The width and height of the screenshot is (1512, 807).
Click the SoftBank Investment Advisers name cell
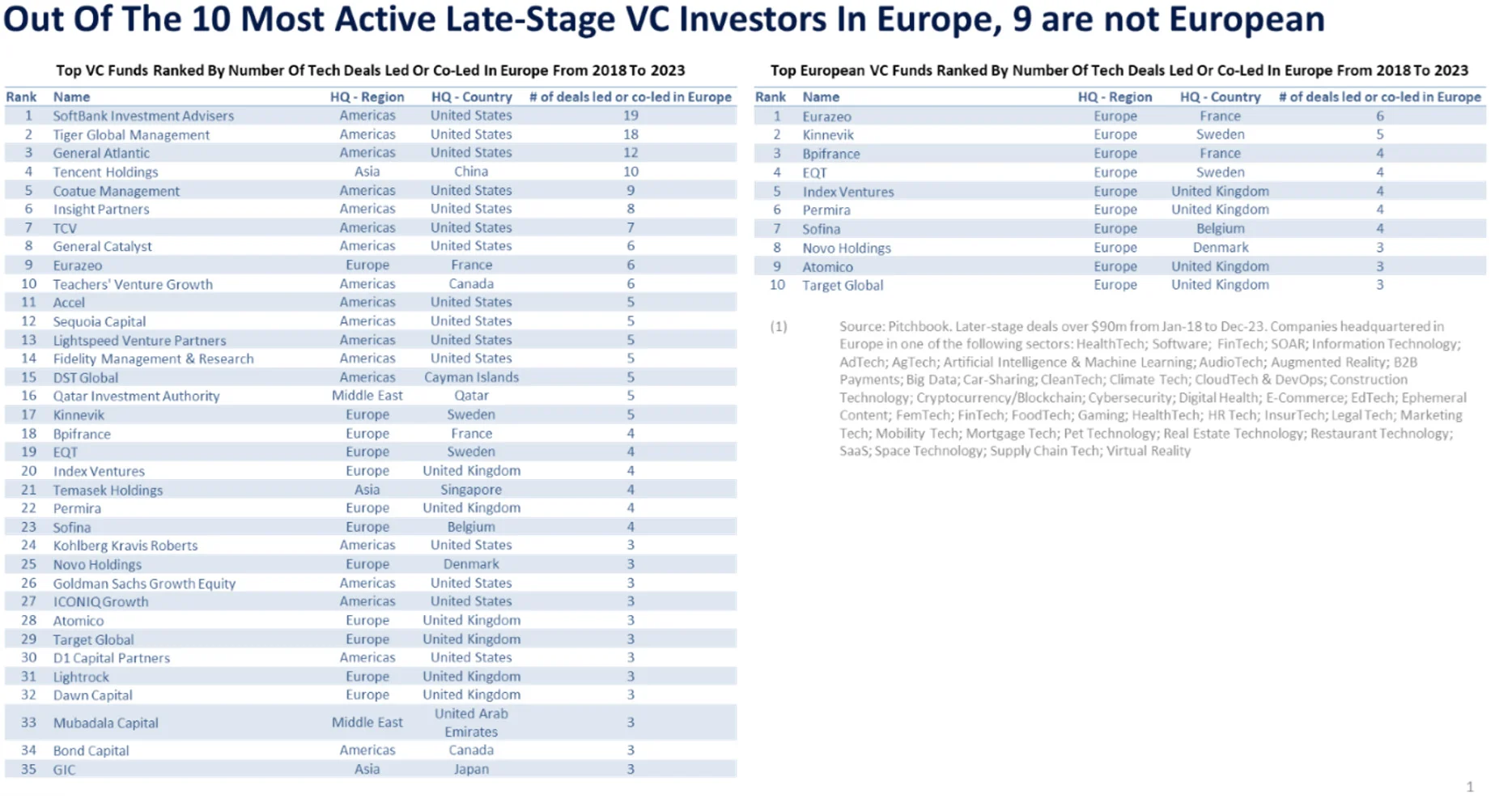143,116
